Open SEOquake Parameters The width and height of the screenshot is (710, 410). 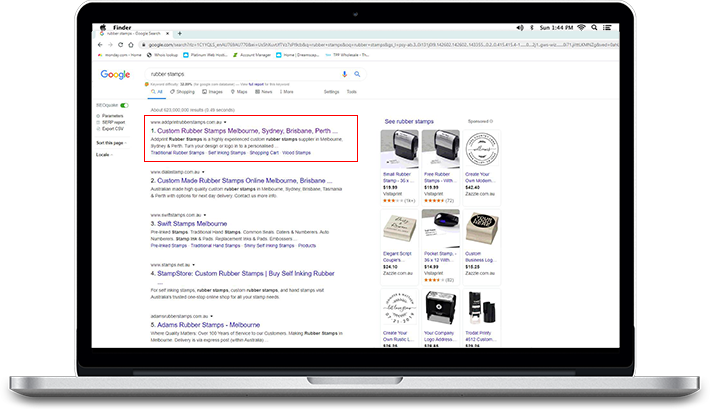pyautogui.click(x=110, y=116)
